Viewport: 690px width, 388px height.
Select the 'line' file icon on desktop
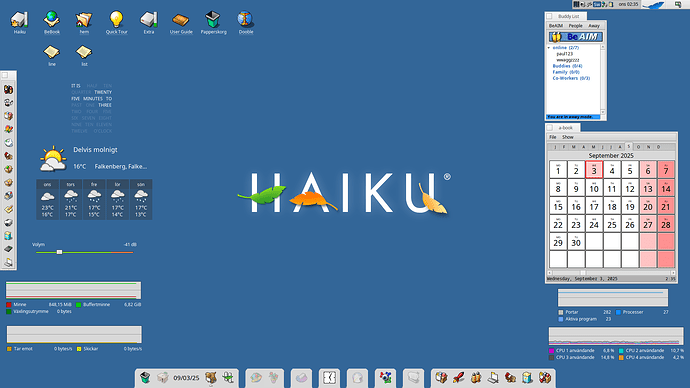tap(51, 52)
